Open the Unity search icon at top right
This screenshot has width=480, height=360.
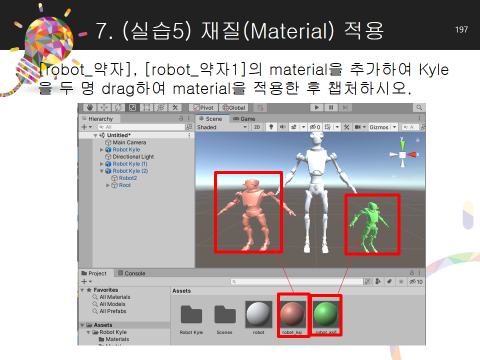pyautogui.click(x=419, y=107)
